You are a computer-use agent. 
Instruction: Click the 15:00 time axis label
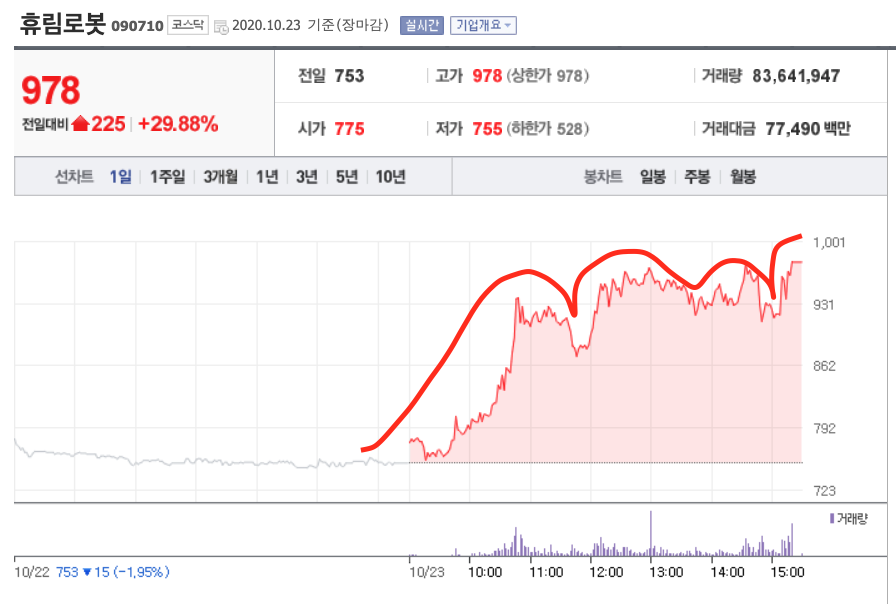[x=787, y=572]
